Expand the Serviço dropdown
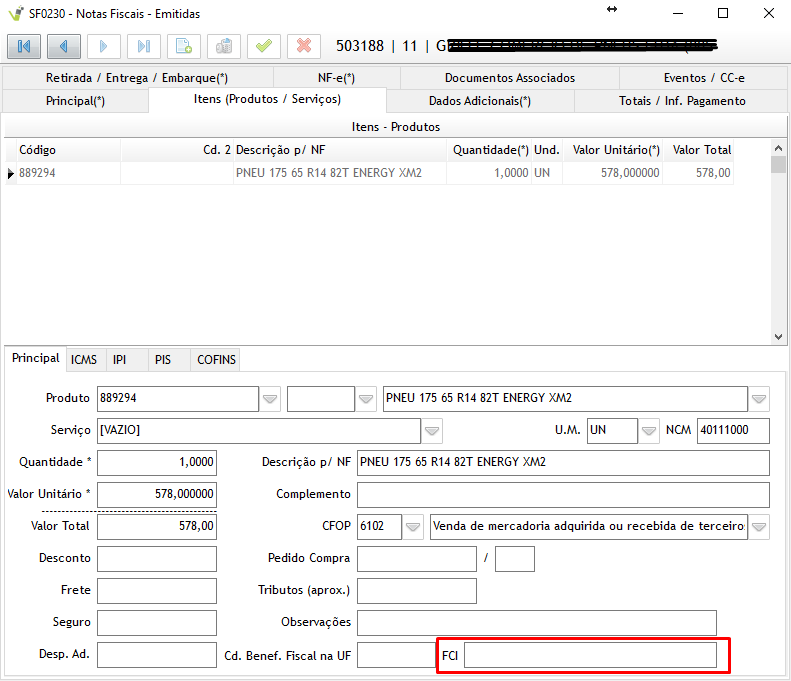Screen dimensions: 791x681 tap(432, 431)
